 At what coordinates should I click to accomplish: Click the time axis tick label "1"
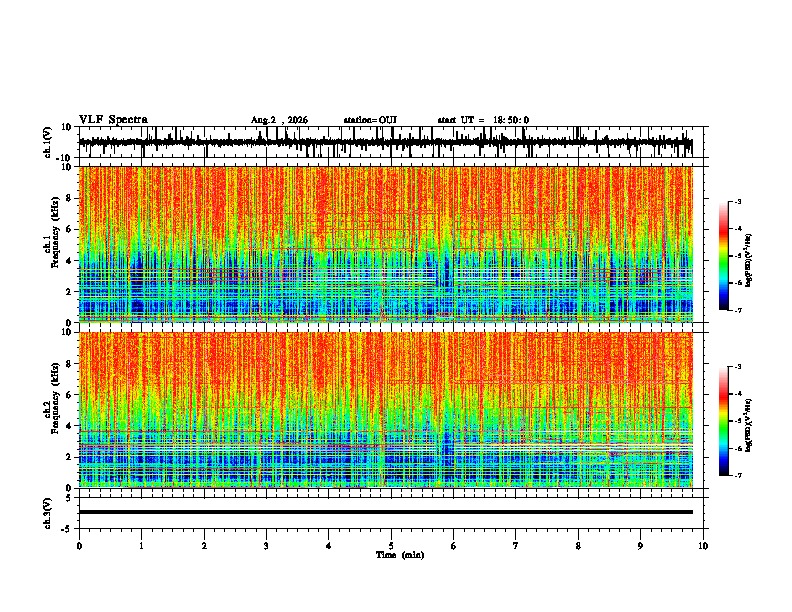click(x=141, y=546)
